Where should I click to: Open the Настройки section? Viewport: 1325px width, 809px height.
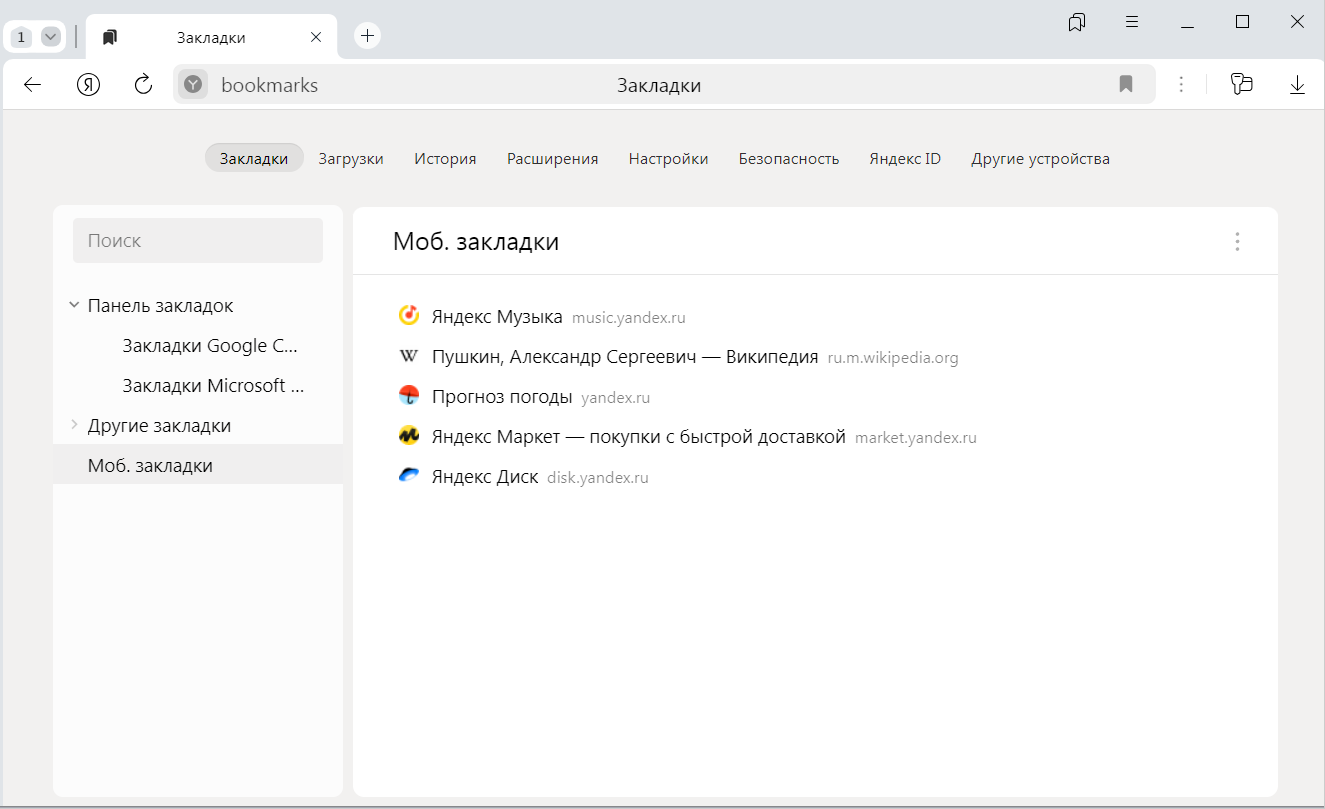668,159
